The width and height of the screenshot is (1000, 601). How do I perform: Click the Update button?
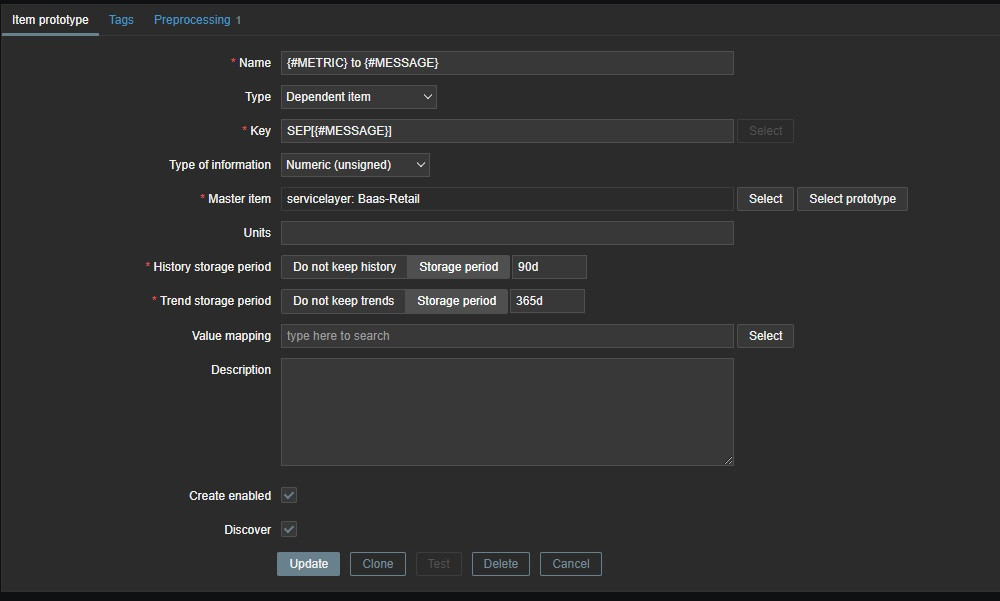[x=308, y=564]
